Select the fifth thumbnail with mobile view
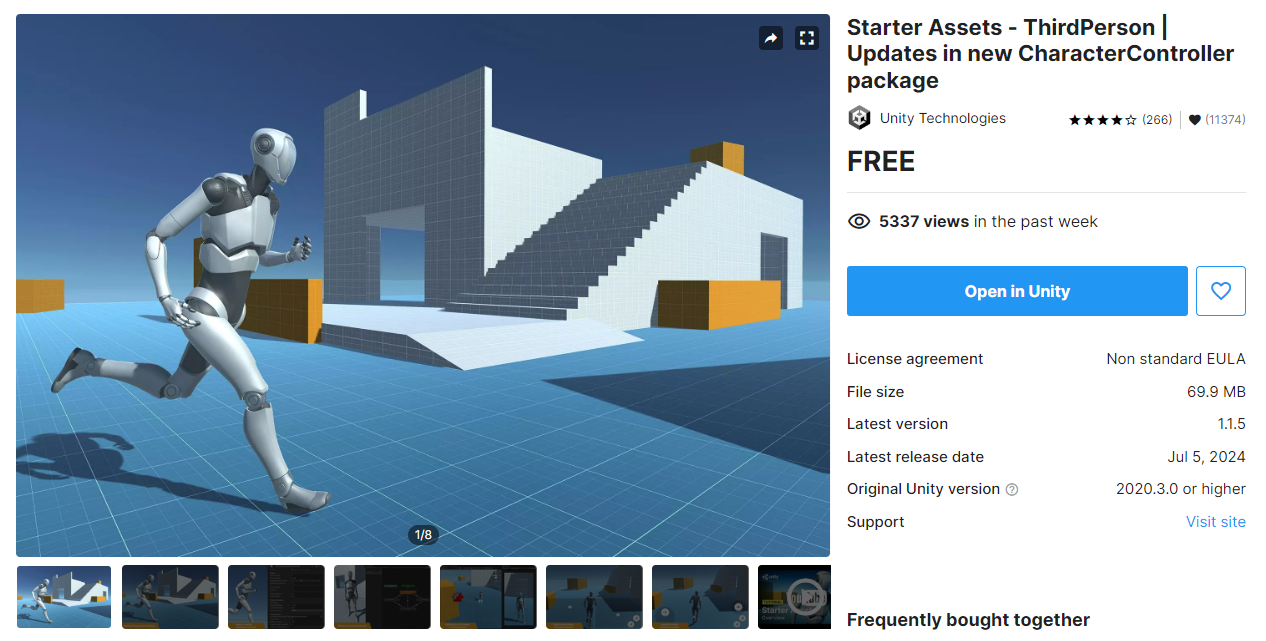Image resolution: width=1266 pixels, height=641 pixels. 488,597
